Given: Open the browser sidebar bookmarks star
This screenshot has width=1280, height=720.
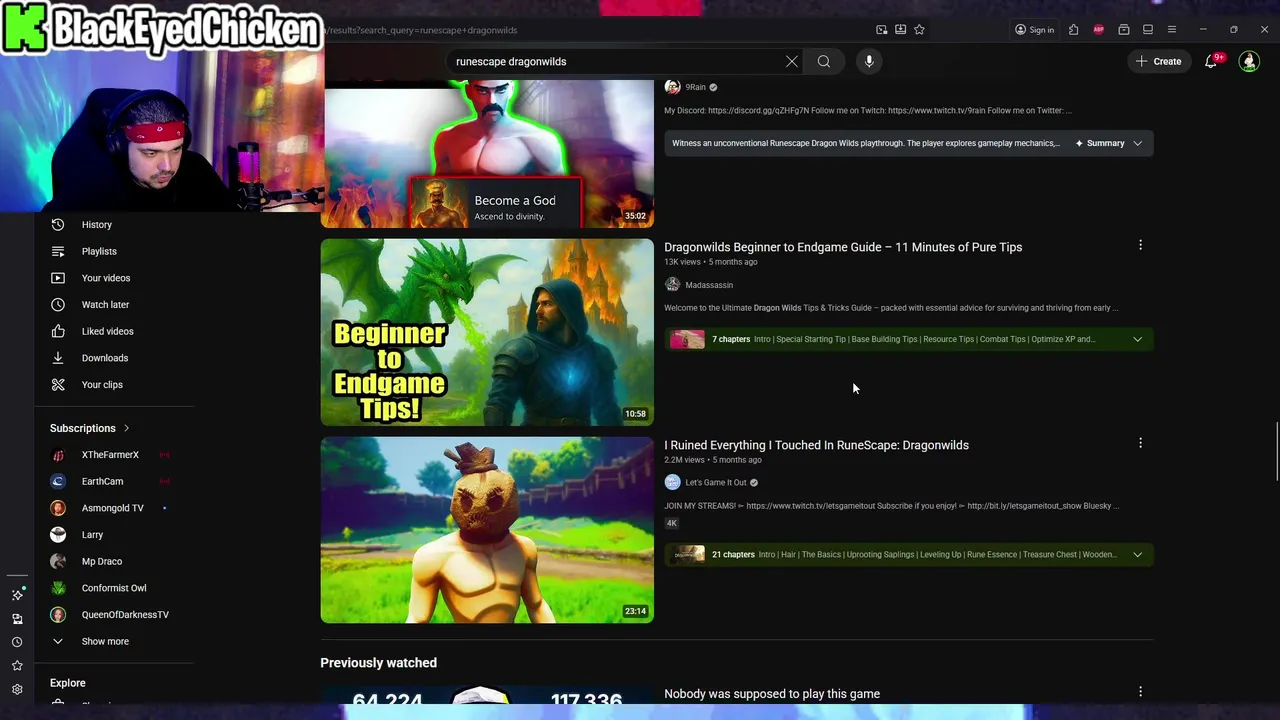Looking at the screenshot, I should click(17, 666).
